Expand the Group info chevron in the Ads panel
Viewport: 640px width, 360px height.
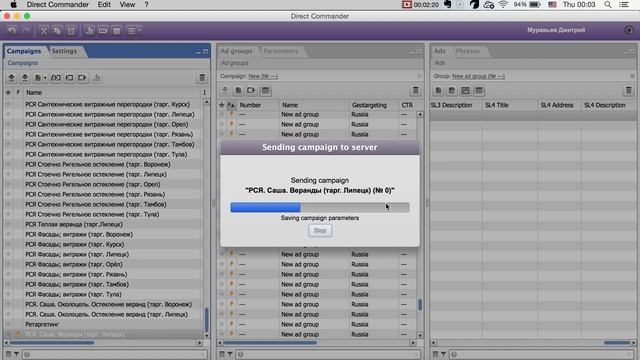[632, 76]
